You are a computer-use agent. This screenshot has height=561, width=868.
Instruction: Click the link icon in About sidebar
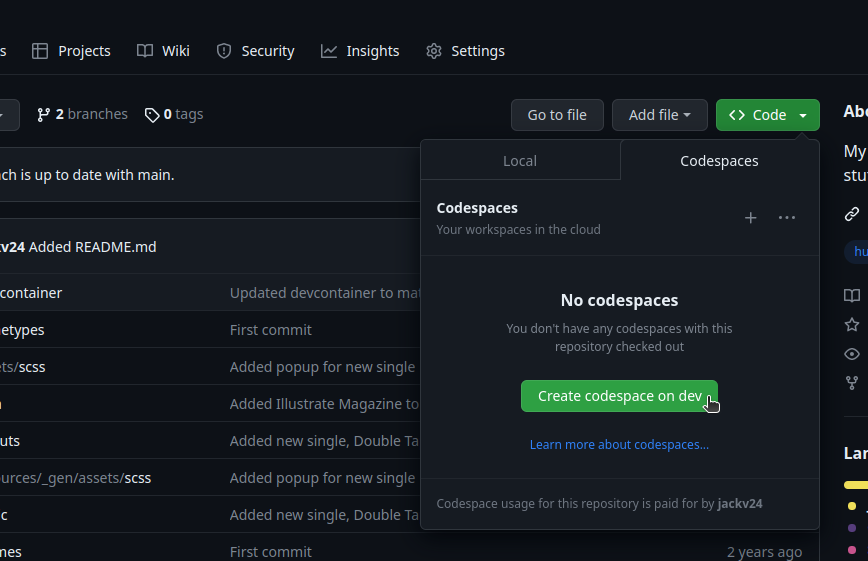point(852,214)
